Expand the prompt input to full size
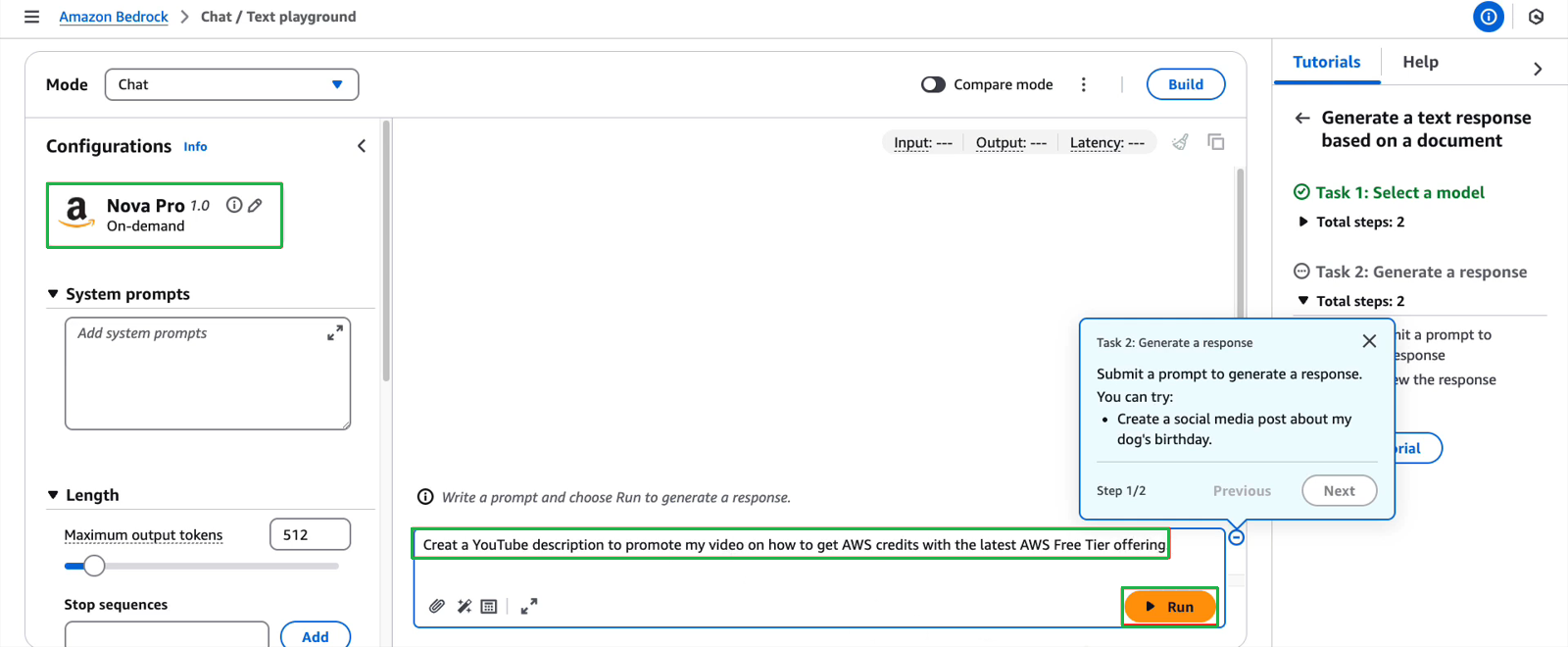Screen dimensions: 1568x647 click(529, 607)
